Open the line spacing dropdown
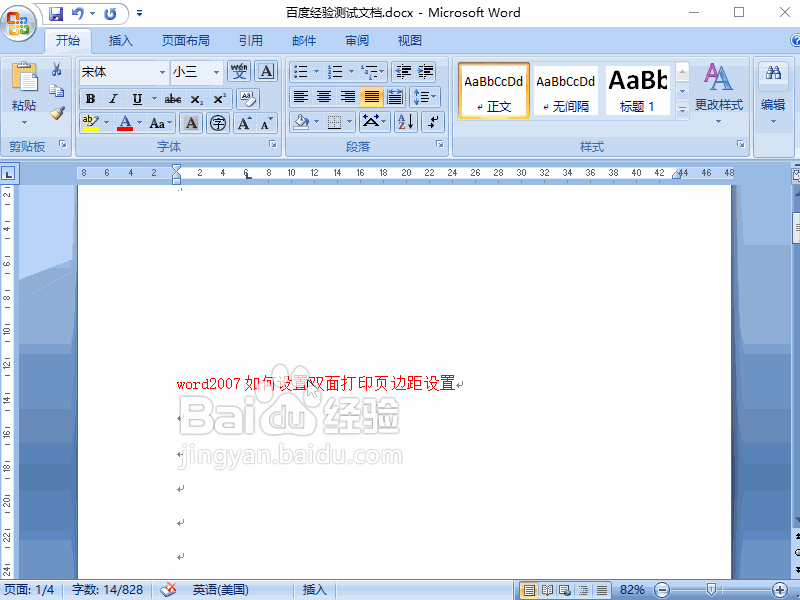This screenshot has width=800, height=600. (424, 96)
